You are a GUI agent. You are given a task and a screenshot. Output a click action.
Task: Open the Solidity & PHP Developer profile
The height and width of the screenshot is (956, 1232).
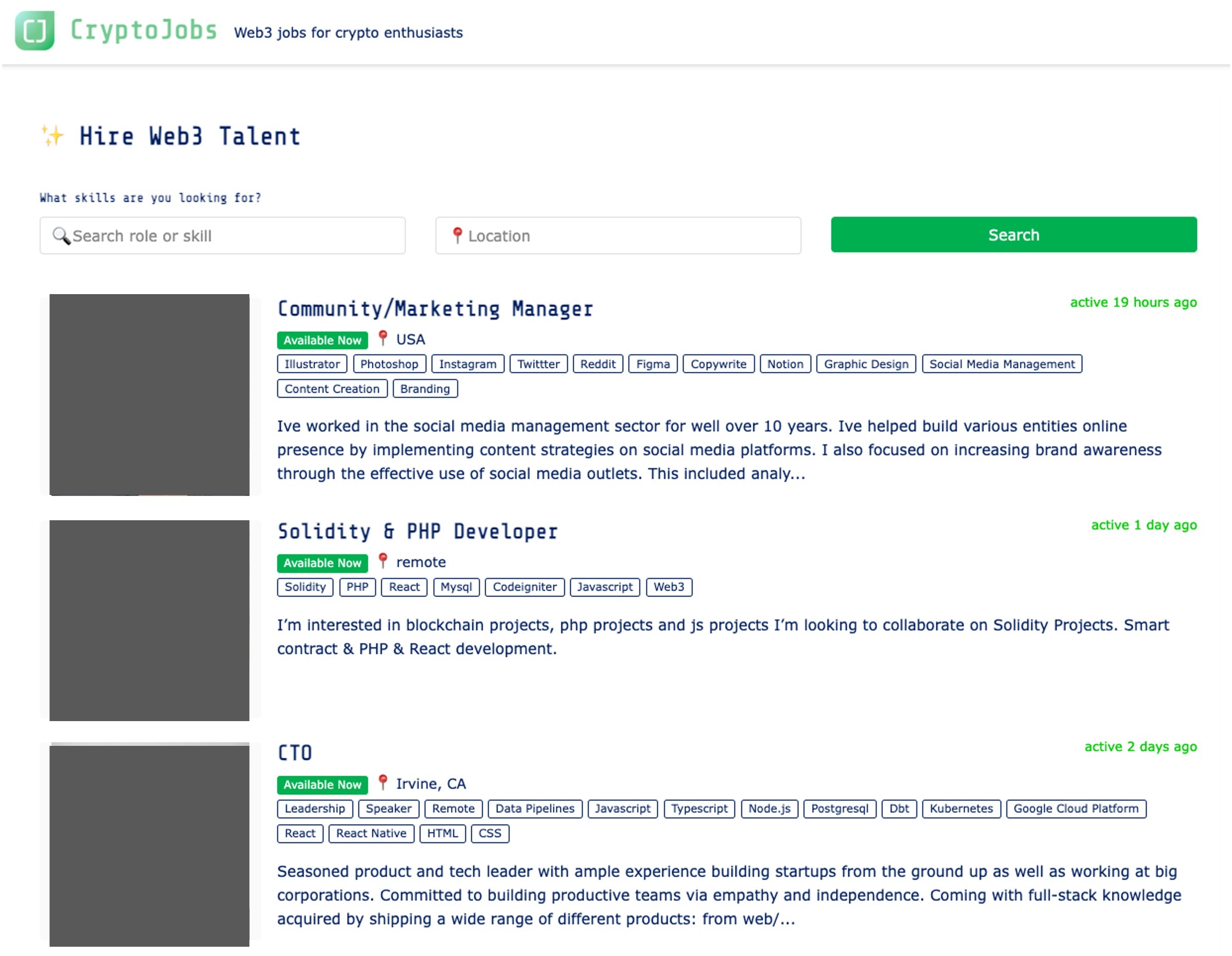click(x=417, y=532)
